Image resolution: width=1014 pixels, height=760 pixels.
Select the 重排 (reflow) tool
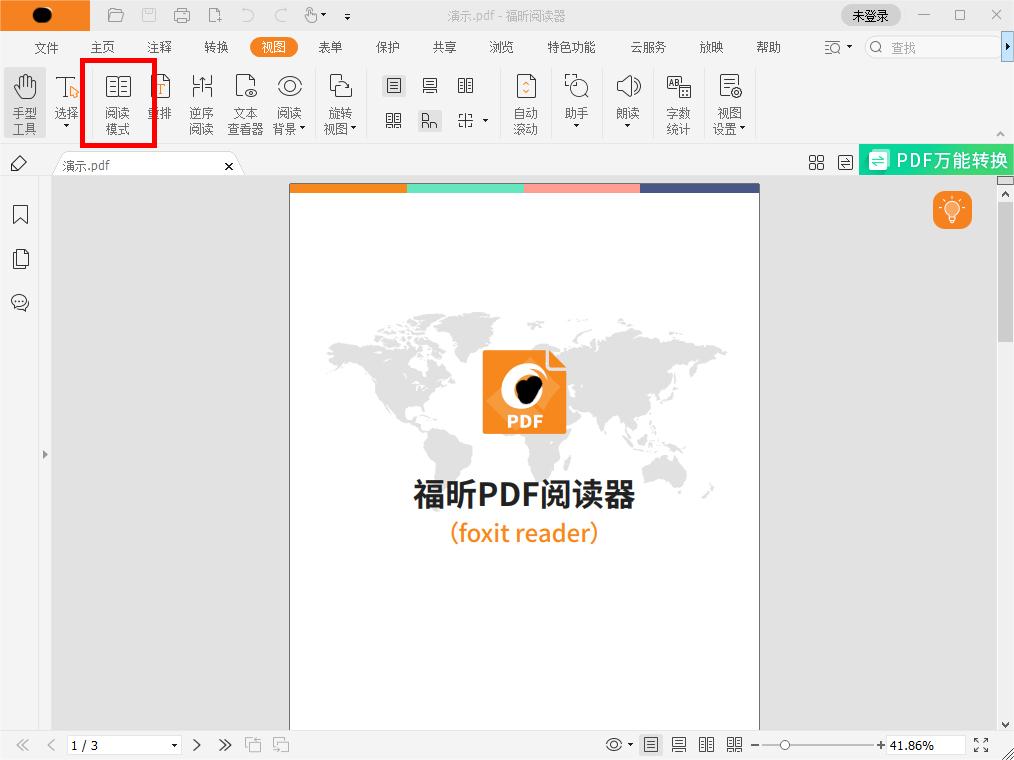159,102
